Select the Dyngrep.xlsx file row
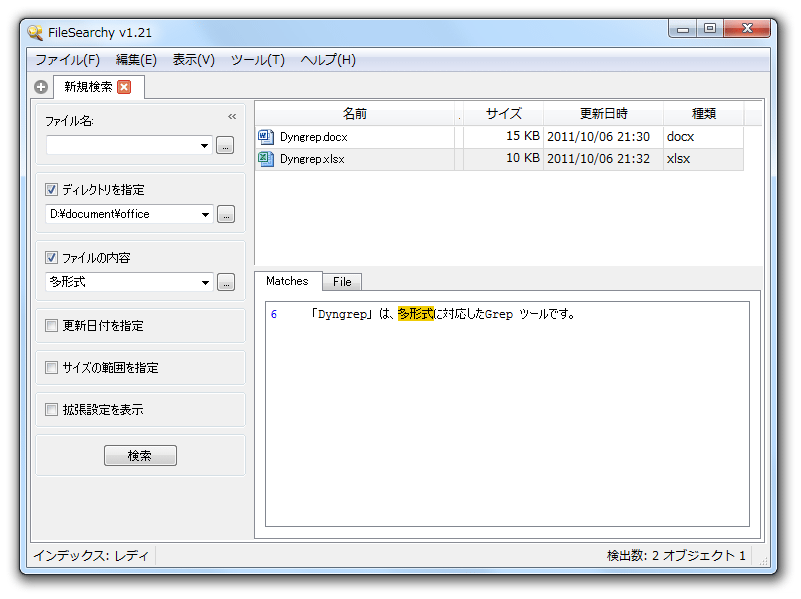Viewport: 801px width, 599px height. point(499,159)
